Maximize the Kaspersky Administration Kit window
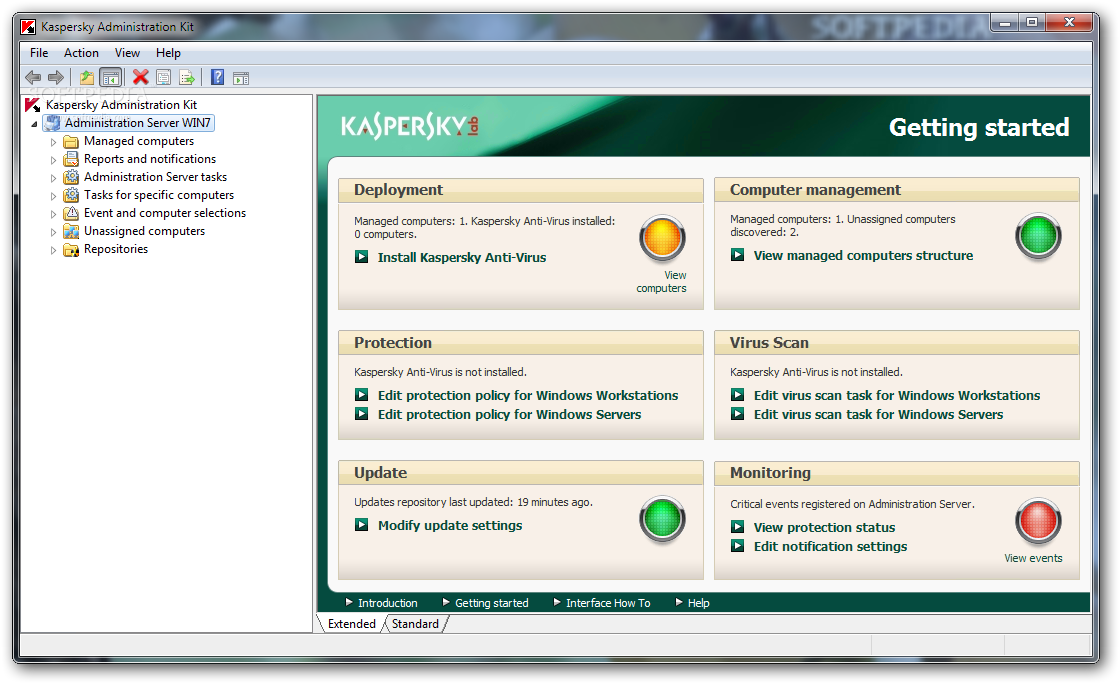This screenshot has width=1120, height=684. pyautogui.click(x=1031, y=23)
